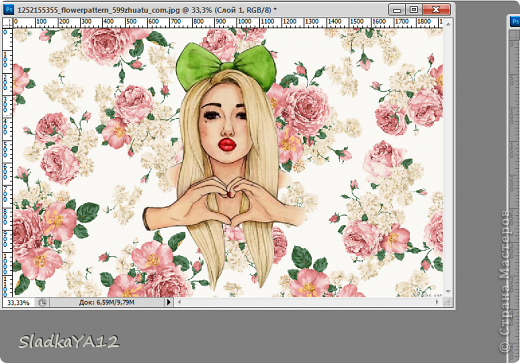This screenshot has width=520, height=363.
Task: Click the window resize grip at bottom corner
Action: (x=448, y=302)
